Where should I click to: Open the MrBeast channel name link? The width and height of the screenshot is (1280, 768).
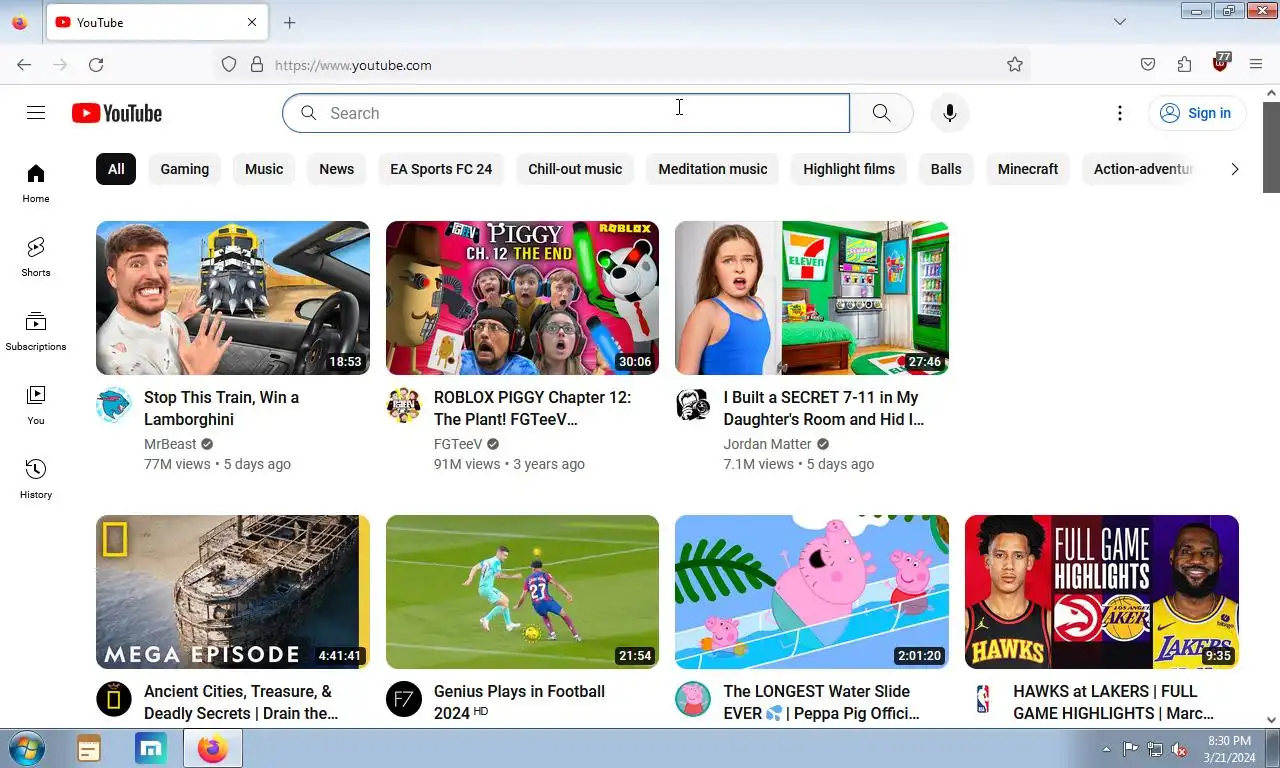[170, 444]
